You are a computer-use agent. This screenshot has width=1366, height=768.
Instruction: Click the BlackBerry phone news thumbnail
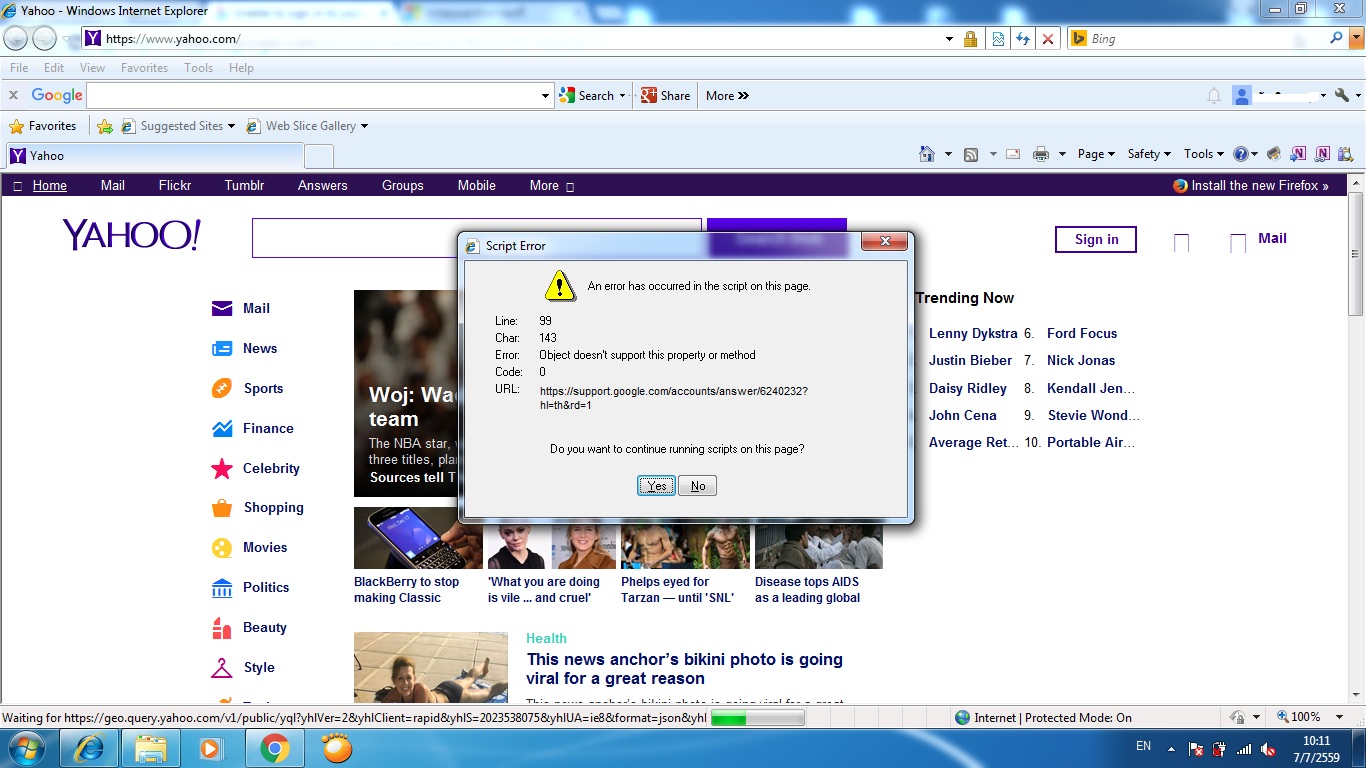[418, 538]
